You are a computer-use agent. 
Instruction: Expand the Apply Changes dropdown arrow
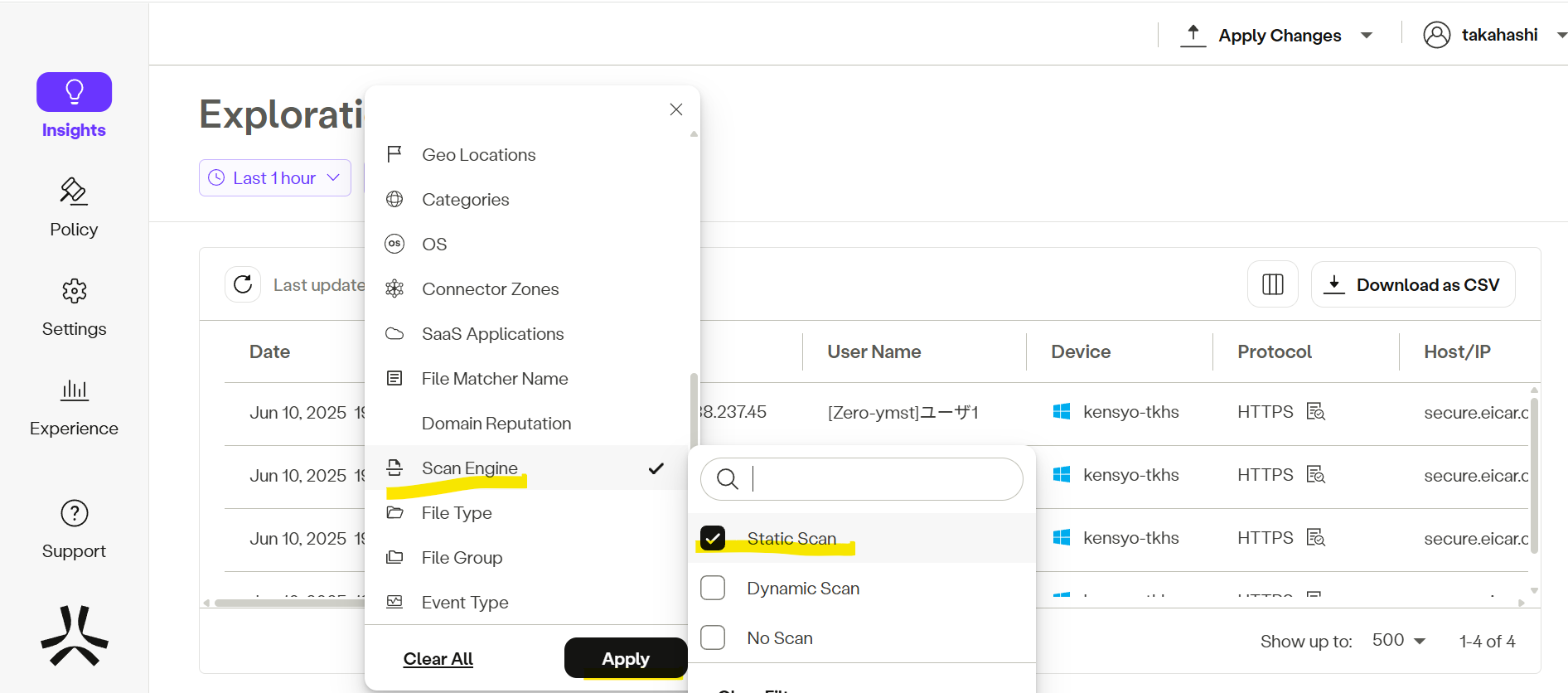[1367, 36]
